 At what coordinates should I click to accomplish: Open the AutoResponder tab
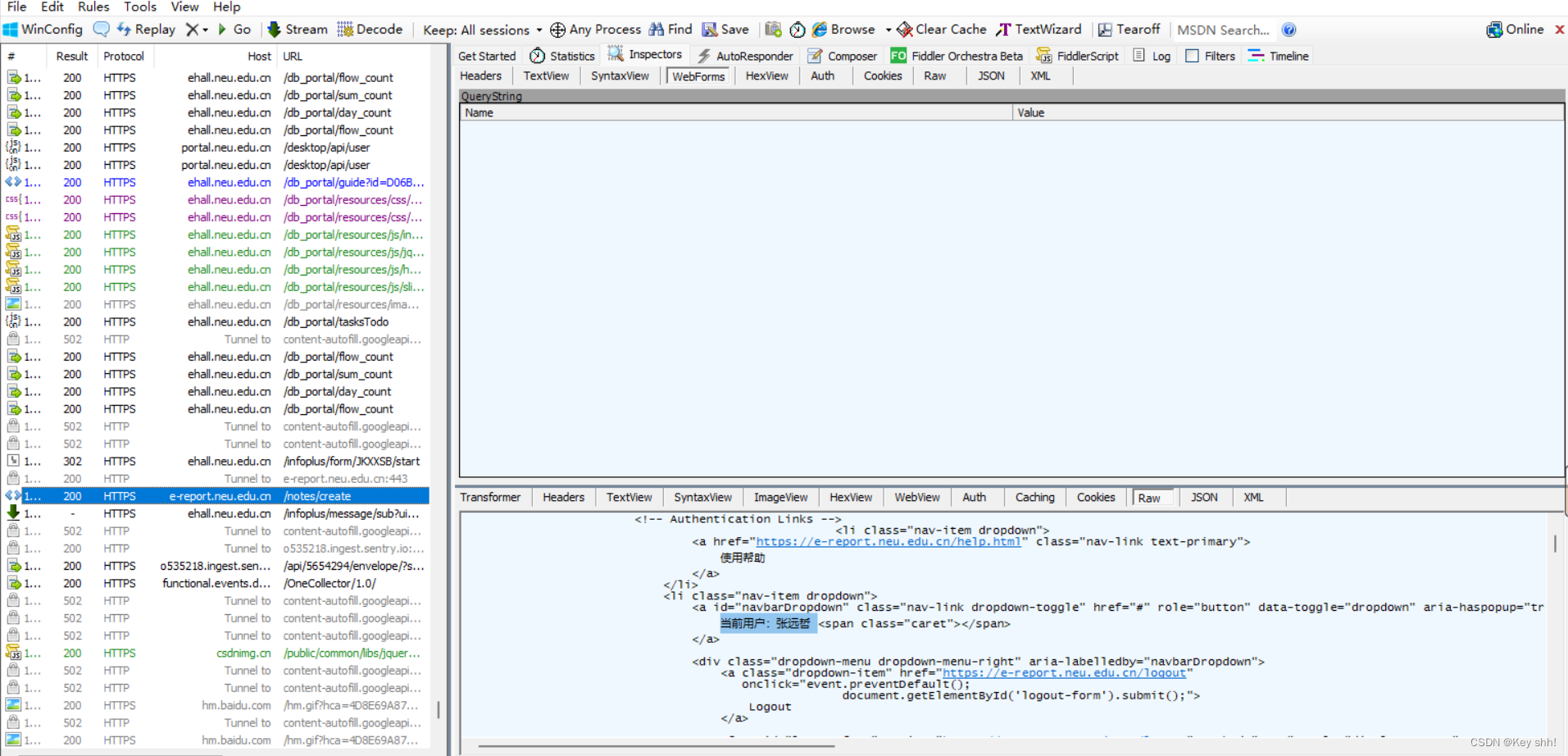coord(745,56)
